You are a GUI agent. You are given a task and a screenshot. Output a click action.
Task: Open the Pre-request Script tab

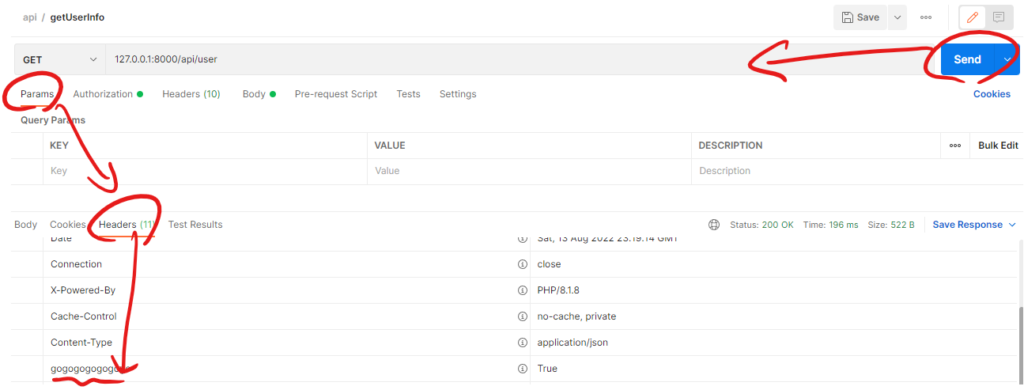pos(336,94)
